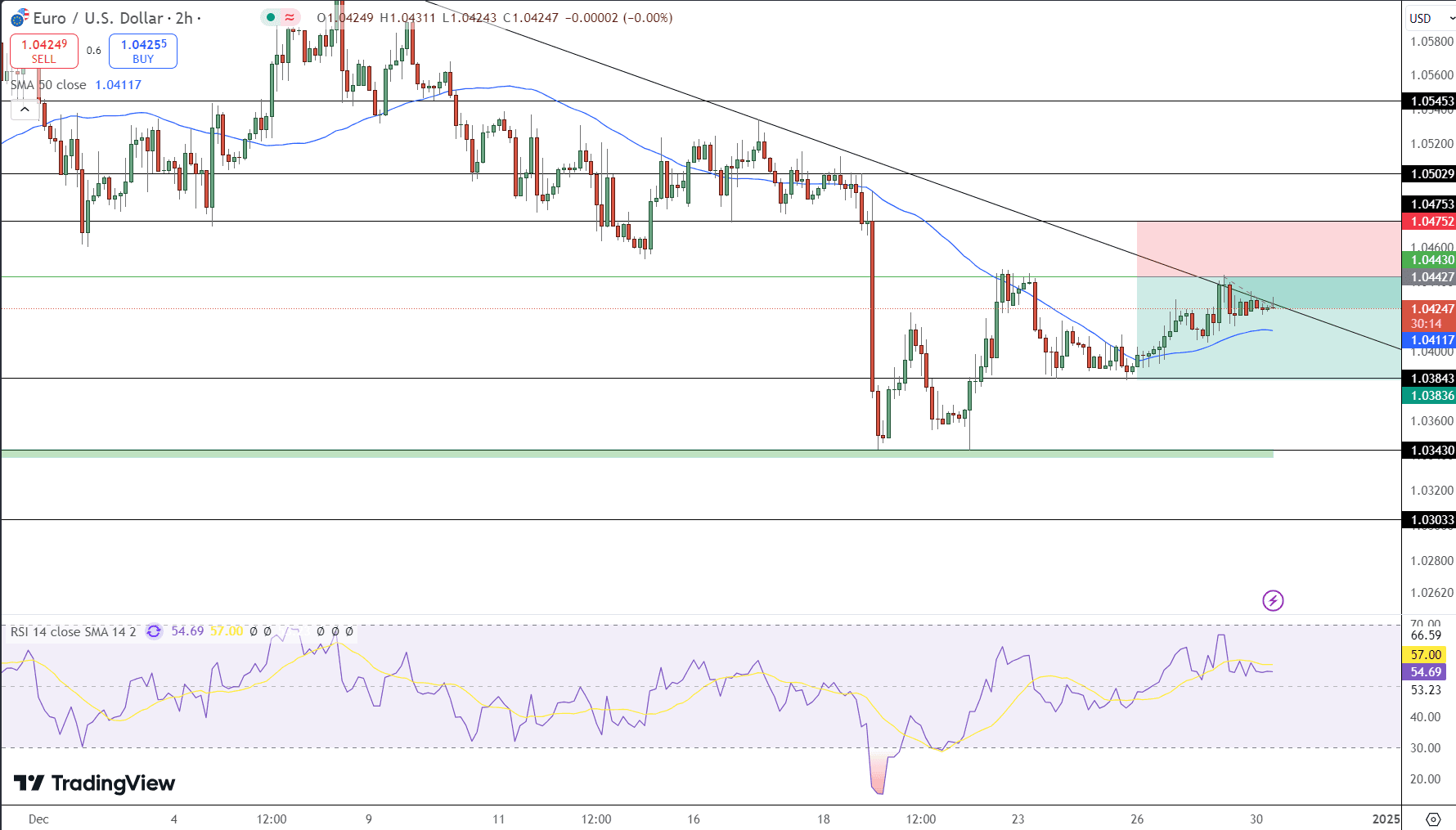Select the RSI 14 close SMA 14 2 label
The width and height of the screenshot is (1456, 830).
pyautogui.click(x=74, y=632)
